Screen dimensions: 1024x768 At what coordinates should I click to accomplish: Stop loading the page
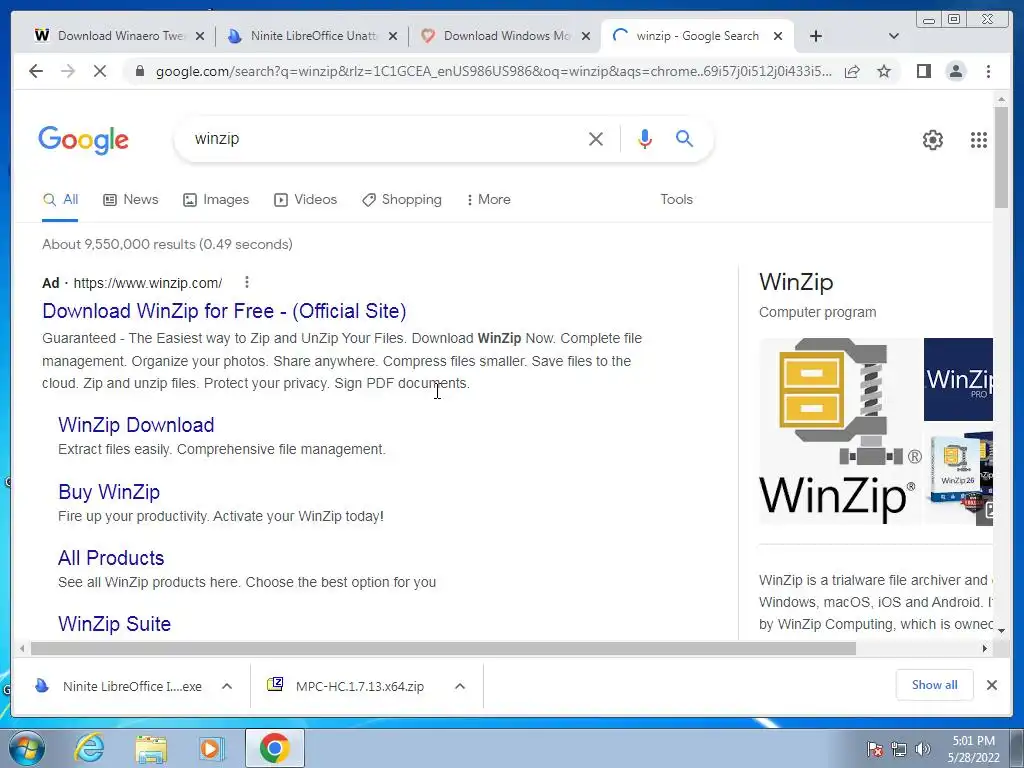point(100,71)
